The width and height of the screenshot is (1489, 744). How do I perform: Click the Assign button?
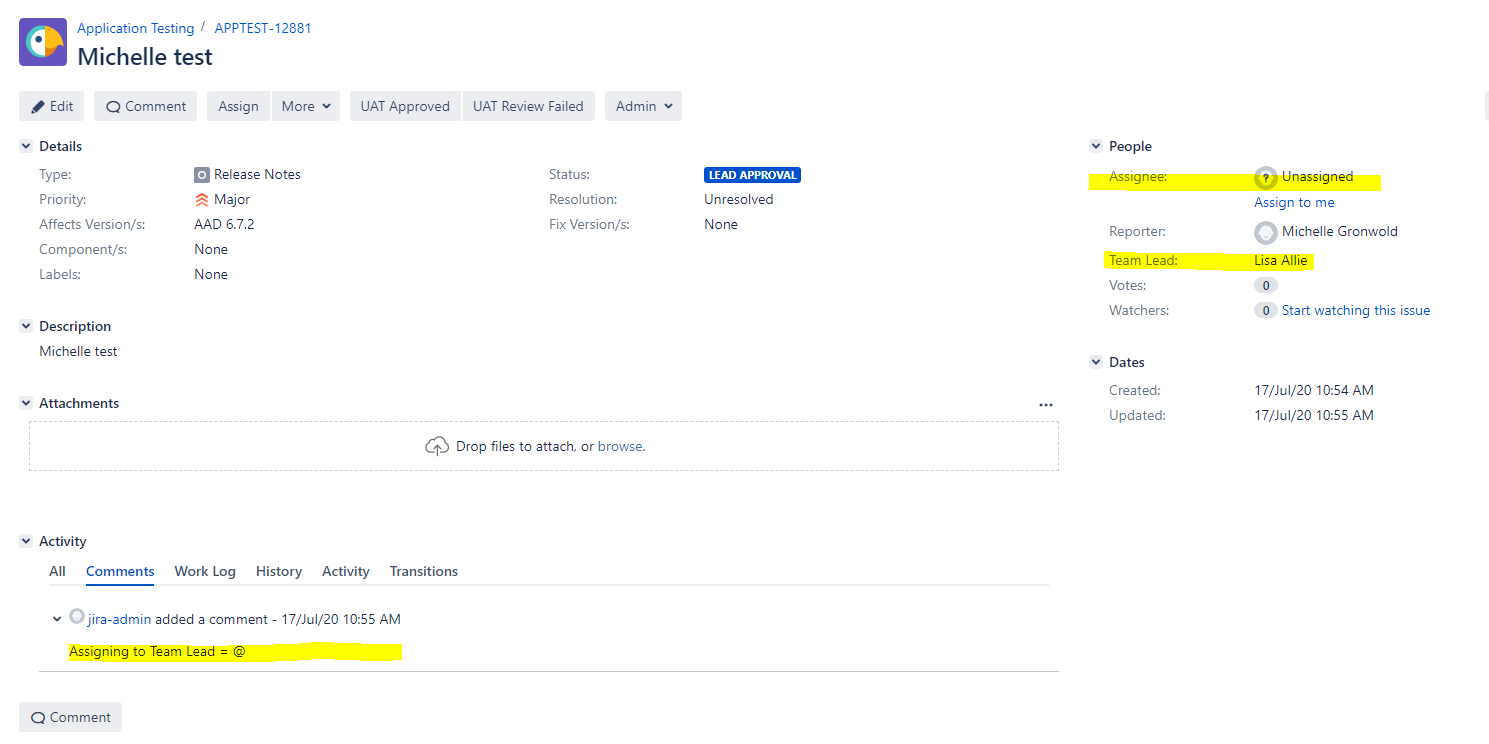tap(238, 106)
